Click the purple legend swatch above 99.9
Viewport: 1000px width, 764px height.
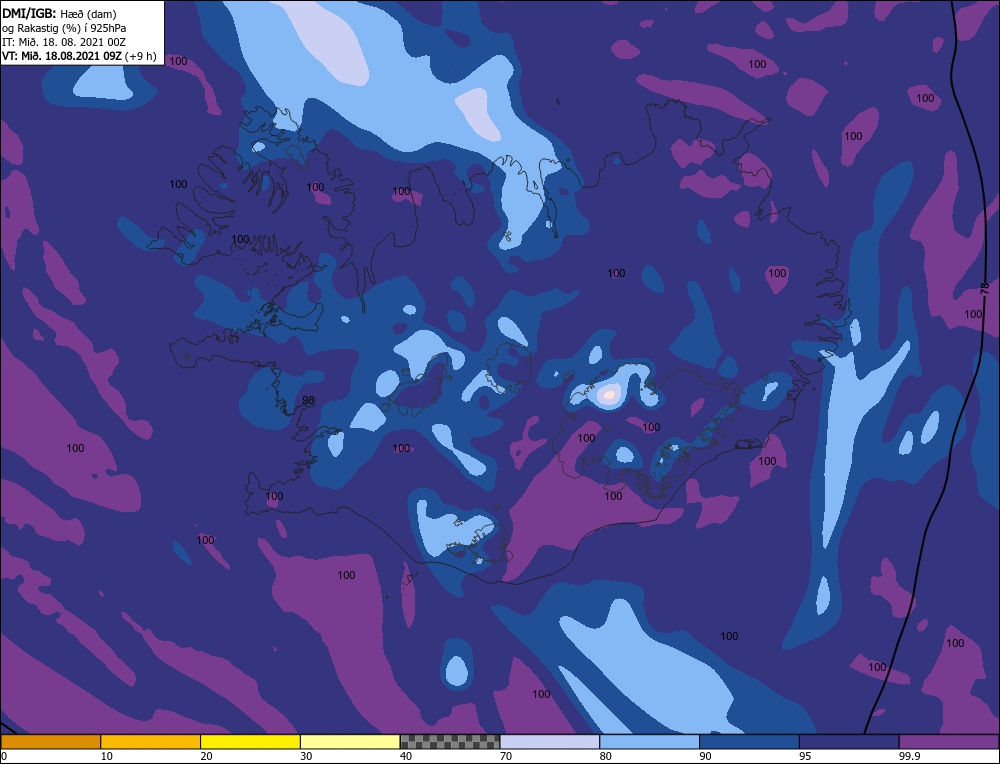(949, 742)
